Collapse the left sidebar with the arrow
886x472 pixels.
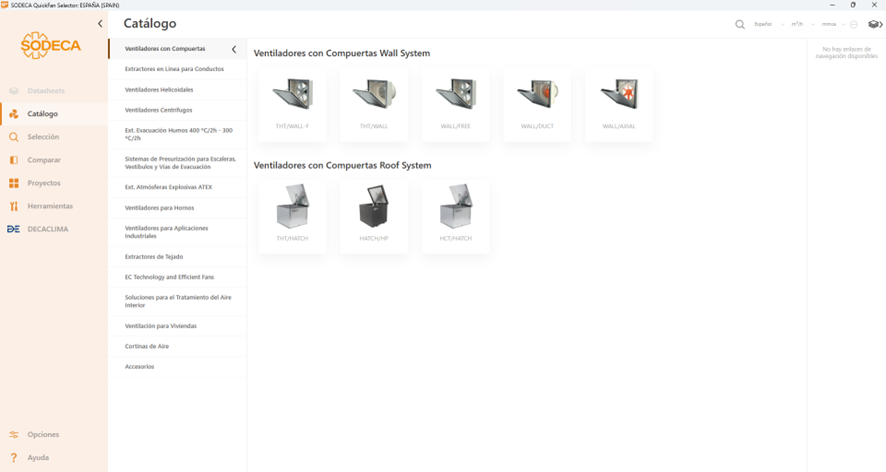coord(100,24)
